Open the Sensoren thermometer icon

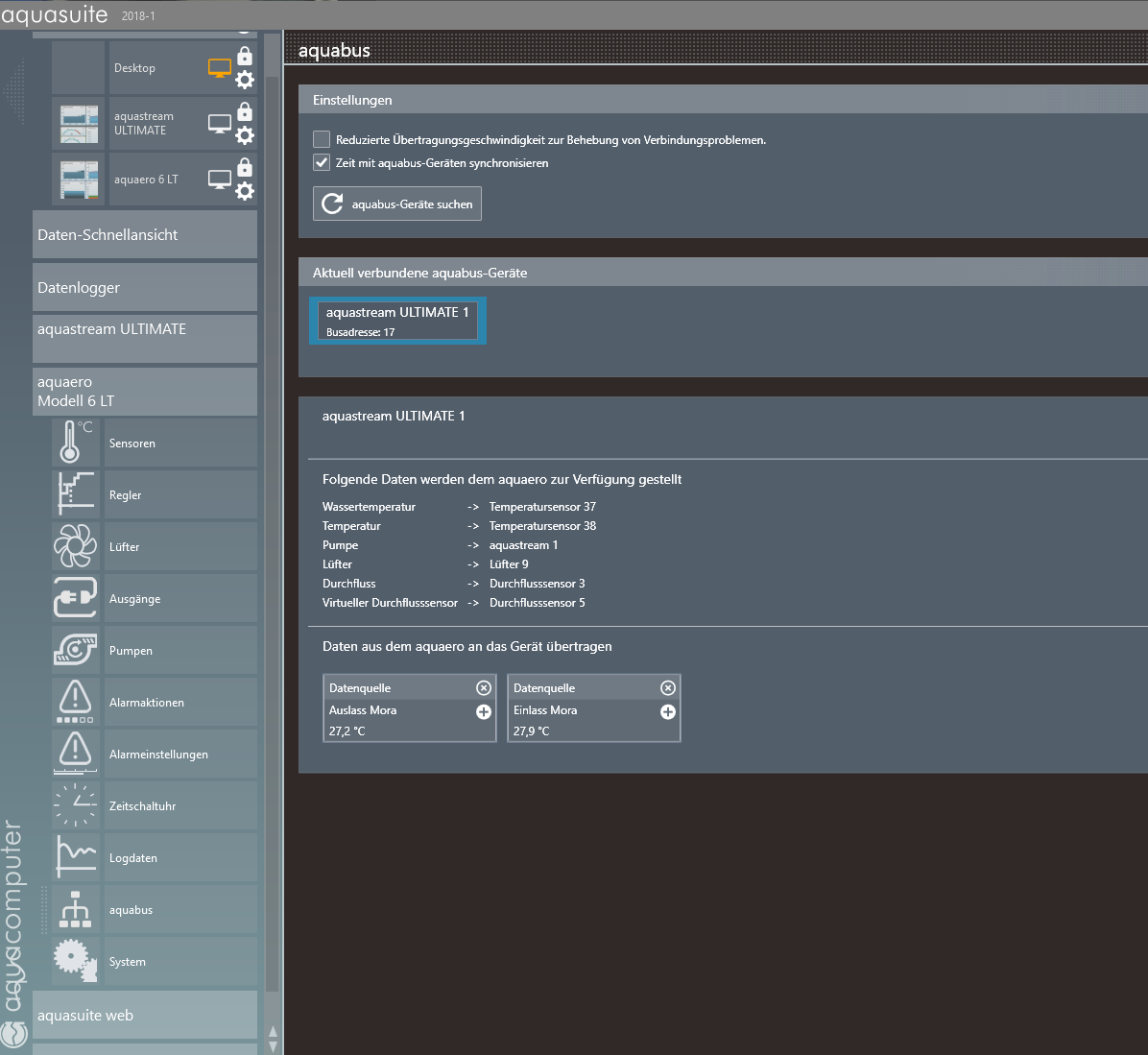point(76,443)
